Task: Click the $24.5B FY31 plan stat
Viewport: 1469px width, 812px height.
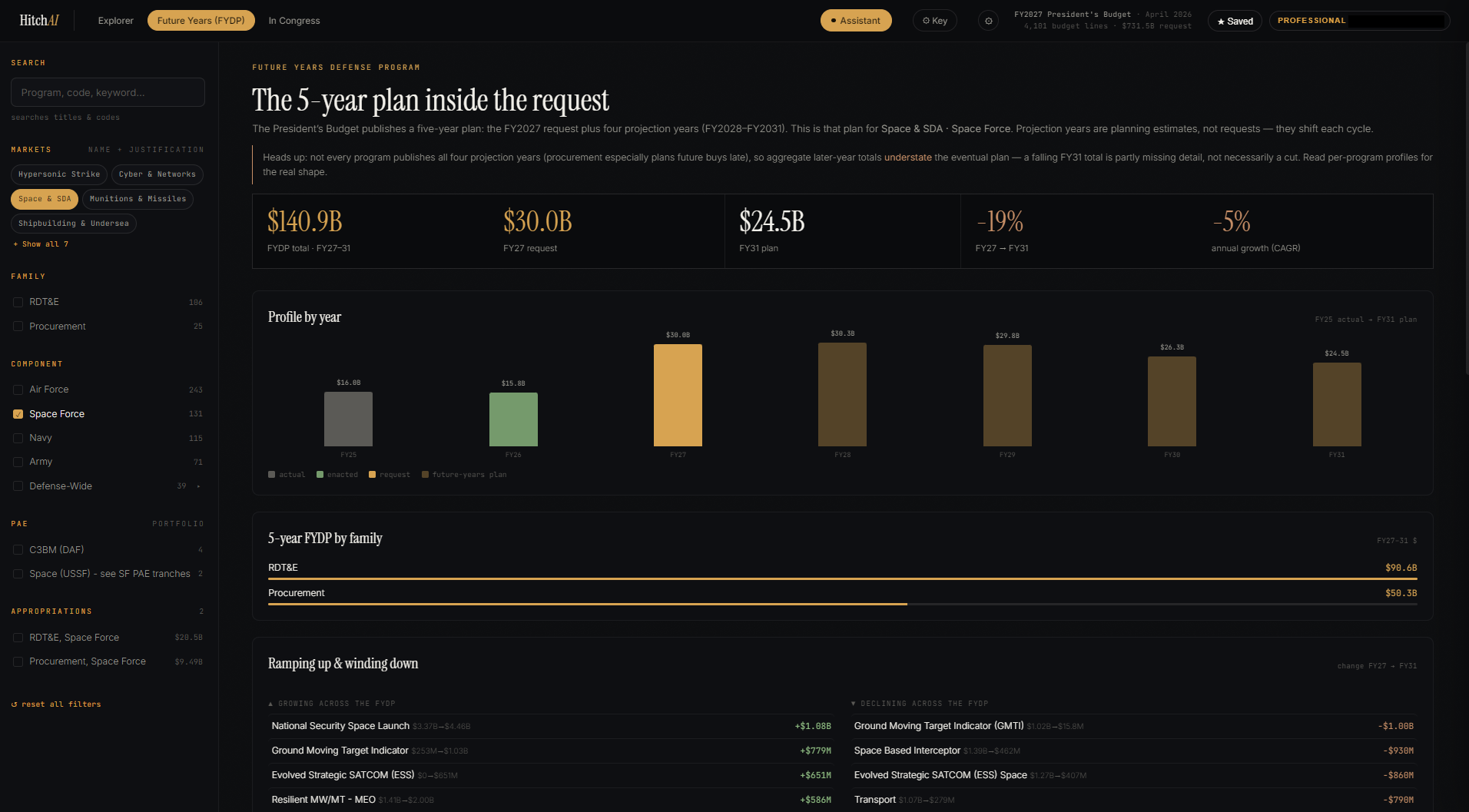Action: tap(842, 231)
